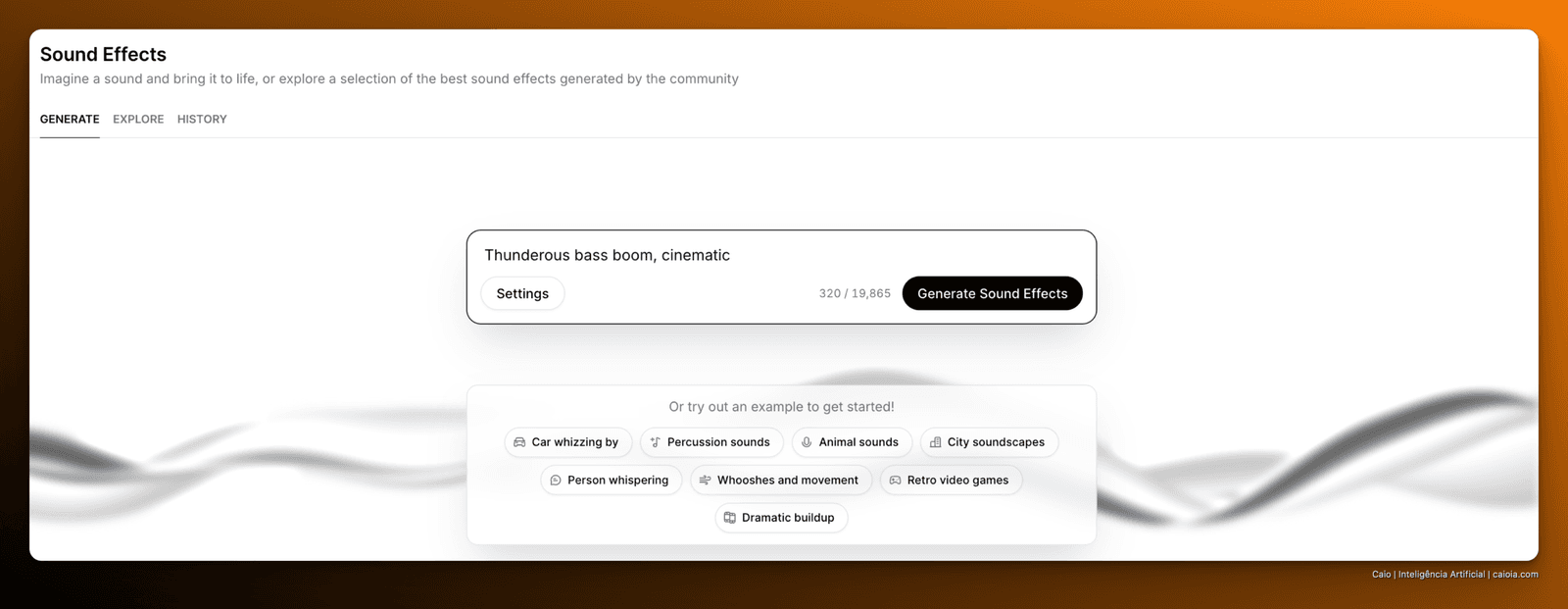Open the Settings button in prompt box
This screenshot has height=609, width=1568.
pos(522,293)
